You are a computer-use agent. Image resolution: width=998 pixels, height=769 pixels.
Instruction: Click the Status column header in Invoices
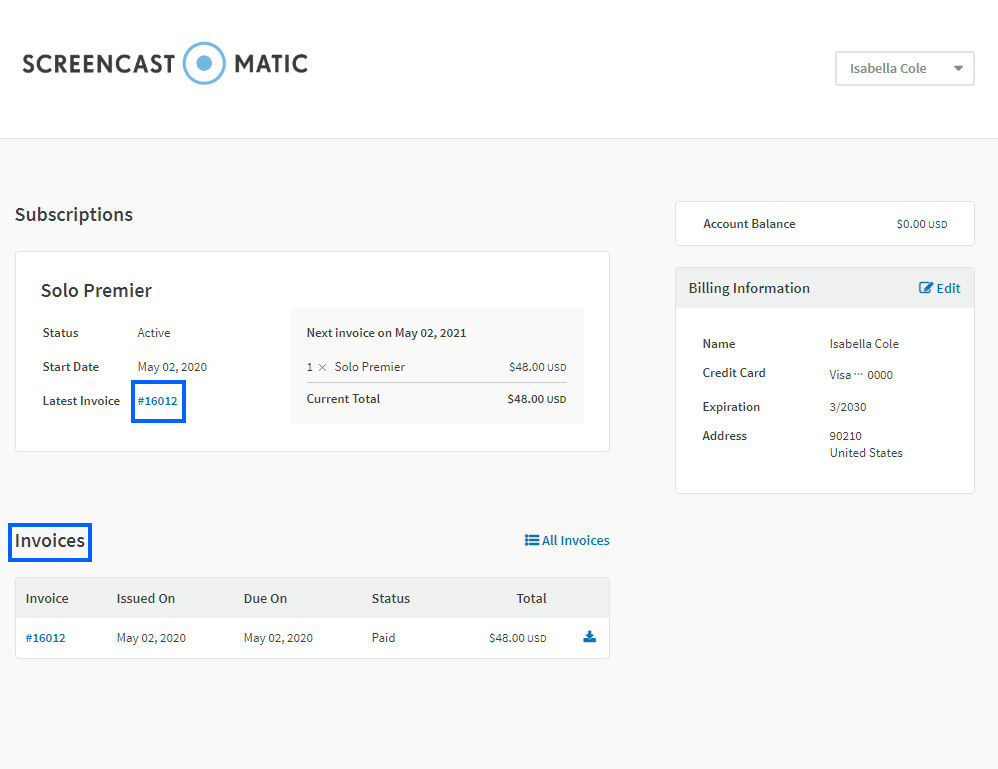391,598
